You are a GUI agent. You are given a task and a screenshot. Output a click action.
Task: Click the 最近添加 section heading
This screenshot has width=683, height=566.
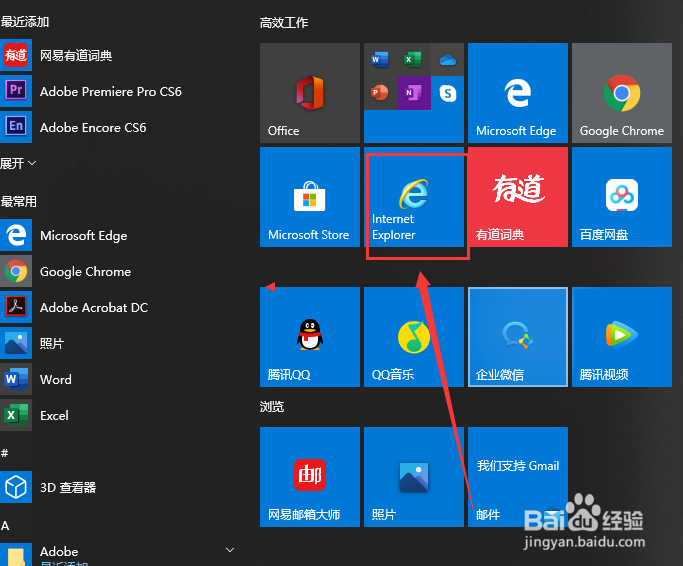click(24, 21)
